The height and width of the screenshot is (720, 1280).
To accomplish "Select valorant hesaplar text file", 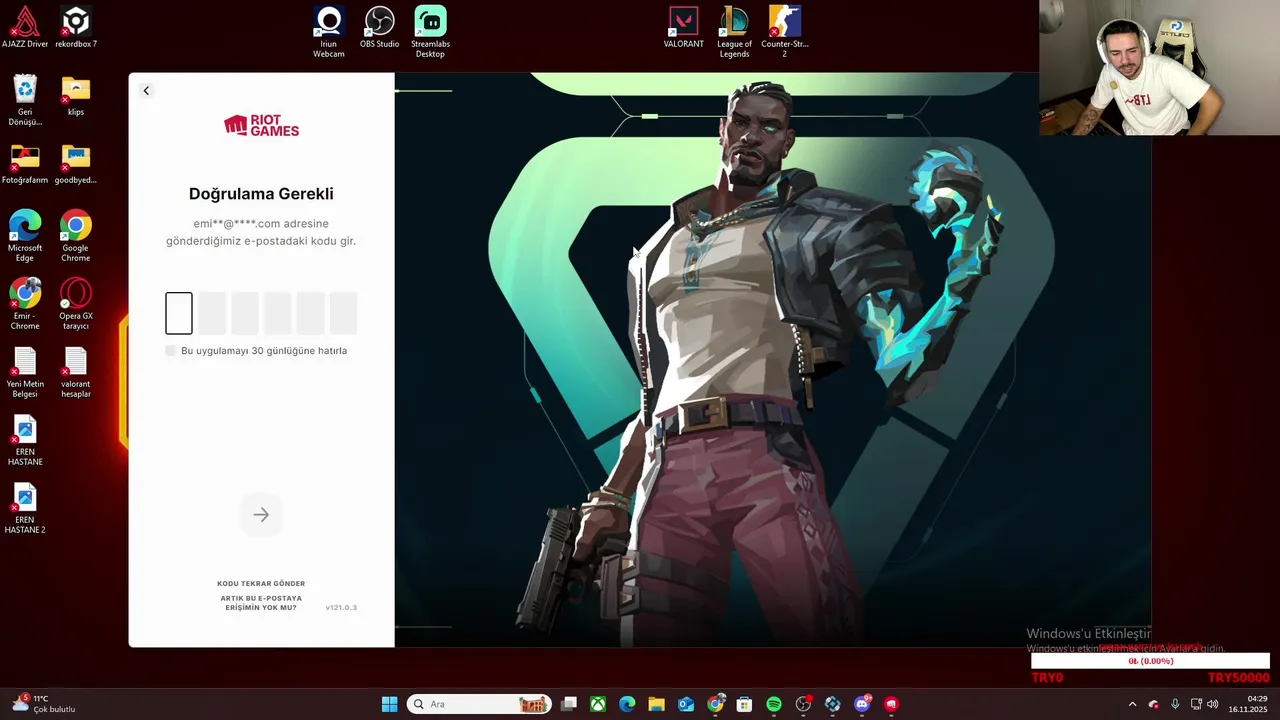I will click(76, 372).
